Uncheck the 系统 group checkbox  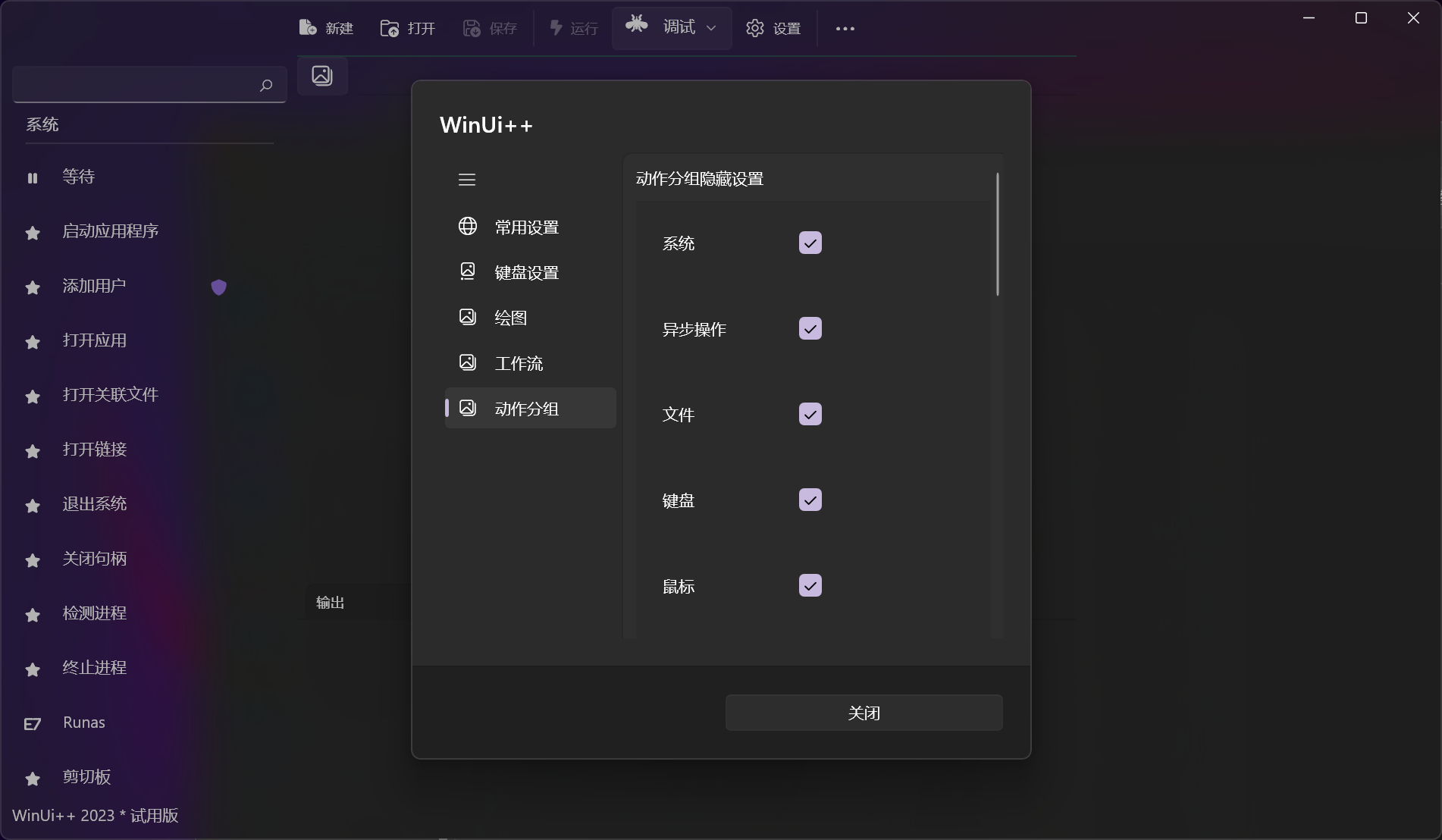[x=810, y=243]
